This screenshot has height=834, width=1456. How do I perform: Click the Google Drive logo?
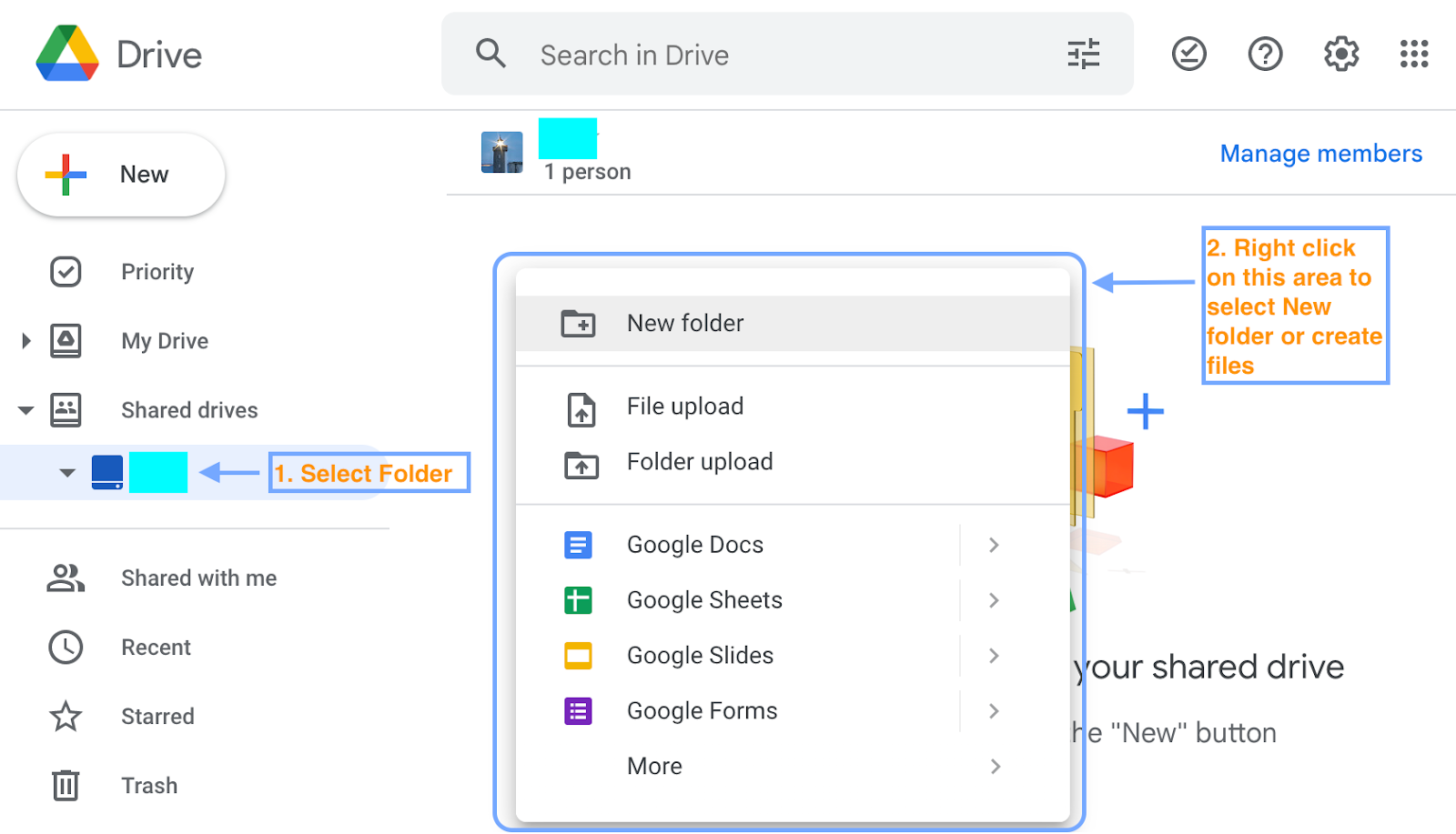coord(67,54)
